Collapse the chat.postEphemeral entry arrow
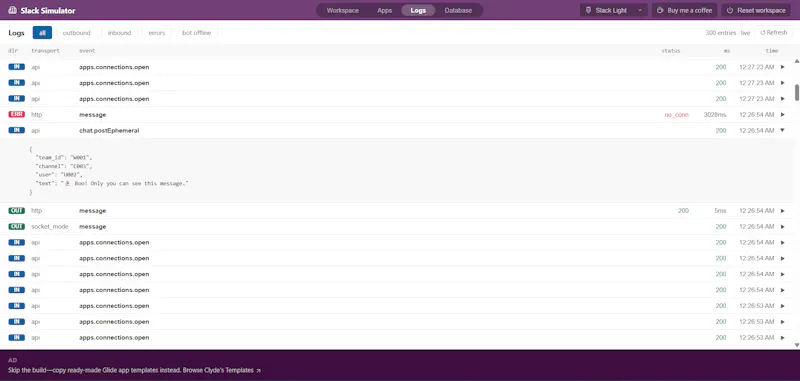This screenshot has height=381, width=800. tap(782, 131)
